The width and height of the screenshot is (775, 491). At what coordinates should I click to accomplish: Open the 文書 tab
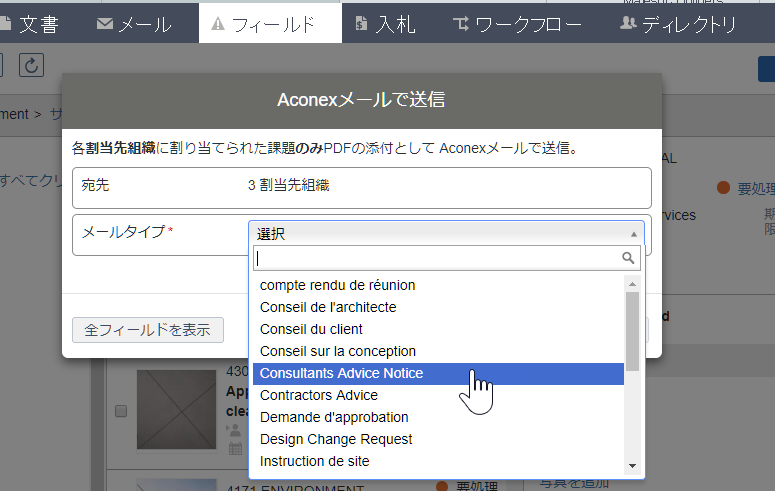(x=30, y=24)
